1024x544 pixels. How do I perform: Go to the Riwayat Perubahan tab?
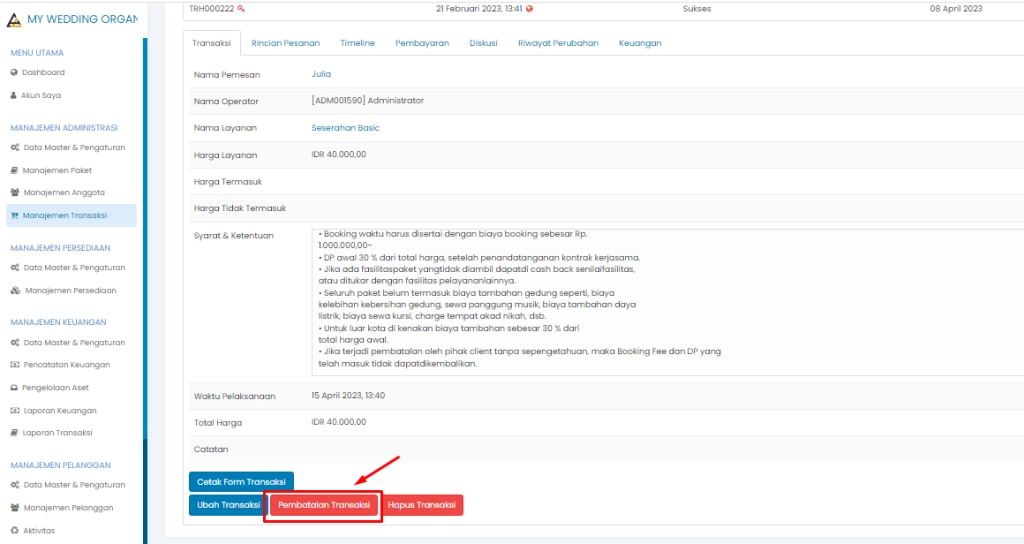coord(558,44)
